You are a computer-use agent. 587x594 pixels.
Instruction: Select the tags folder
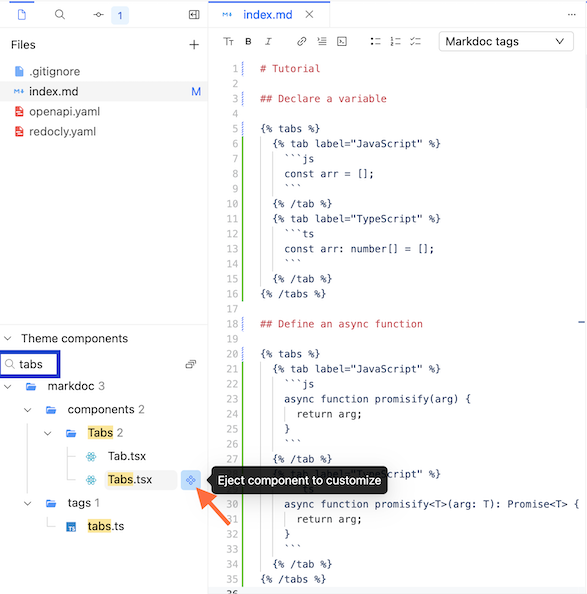pyautogui.click(x=79, y=503)
